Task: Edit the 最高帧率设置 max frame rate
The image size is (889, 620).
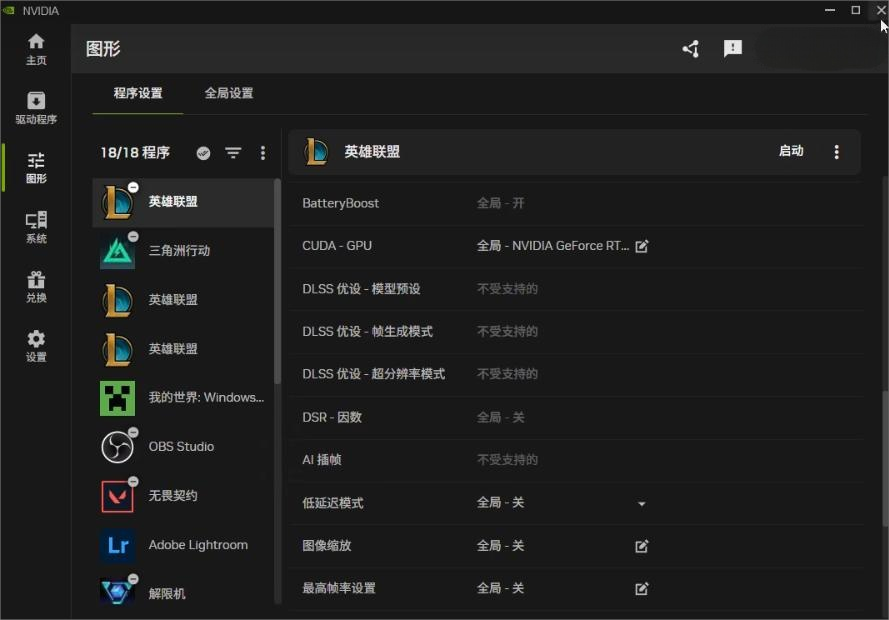Action: click(642, 589)
